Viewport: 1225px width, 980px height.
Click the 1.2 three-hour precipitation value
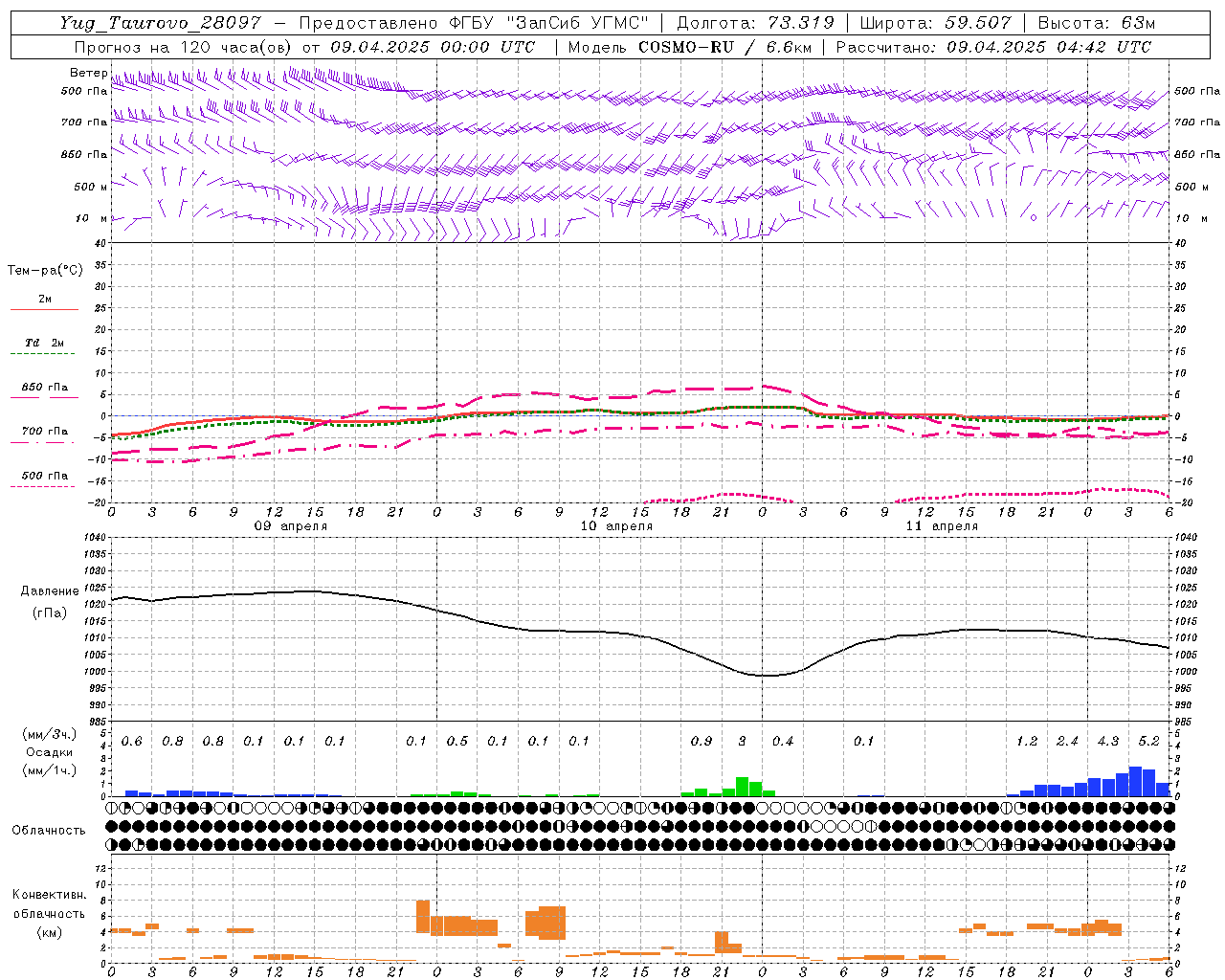pyautogui.click(x=1027, y=742)
